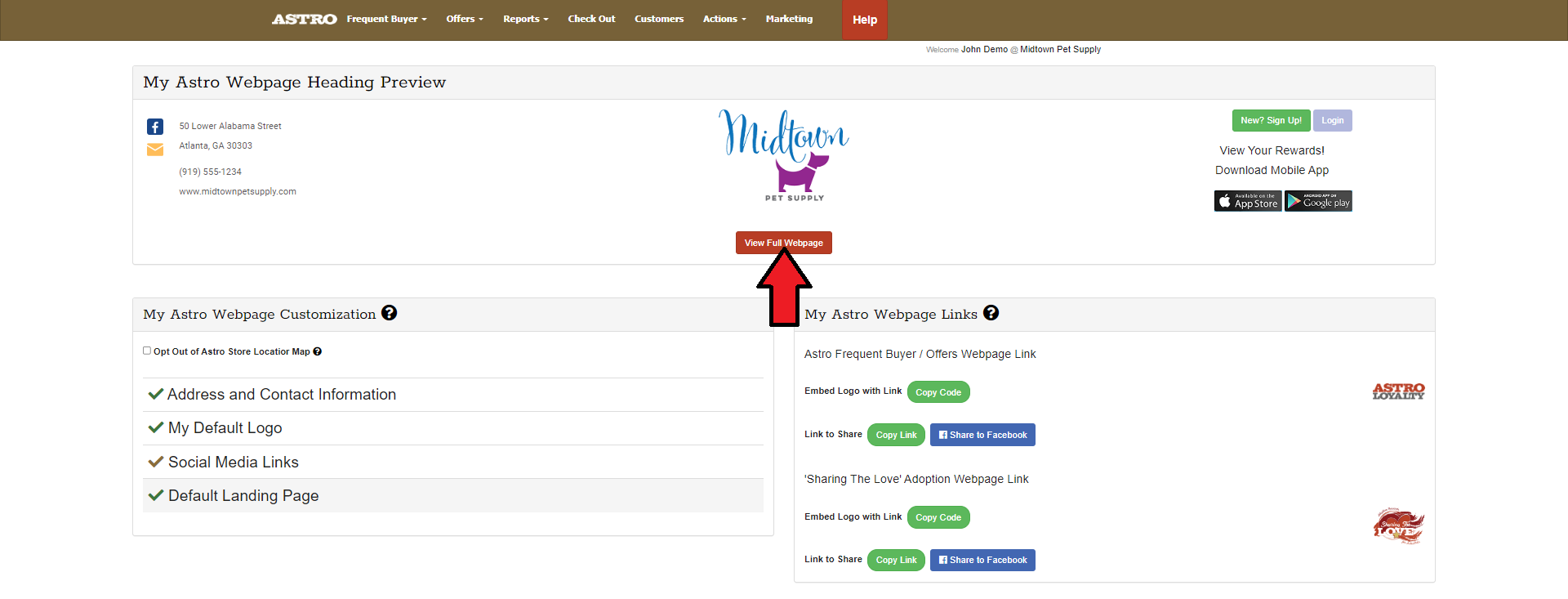The image size is (1568, 599).
Task: Expand the Reports dropdown menu
Action: click(x=525, y=19)
